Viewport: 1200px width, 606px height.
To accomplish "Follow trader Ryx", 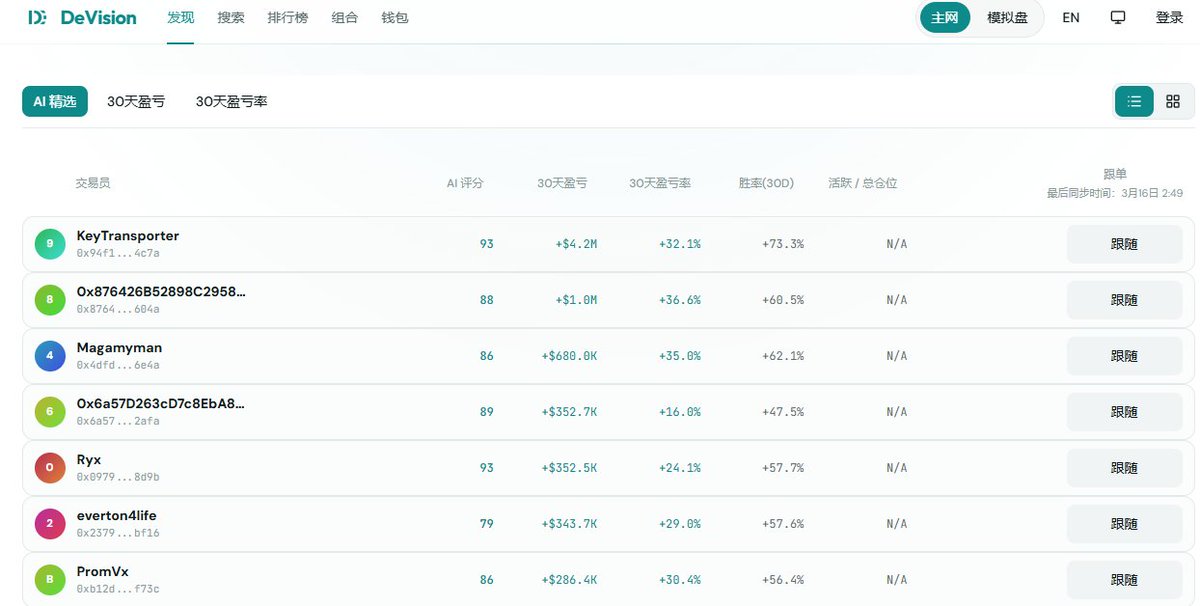I will (1124, 468).
